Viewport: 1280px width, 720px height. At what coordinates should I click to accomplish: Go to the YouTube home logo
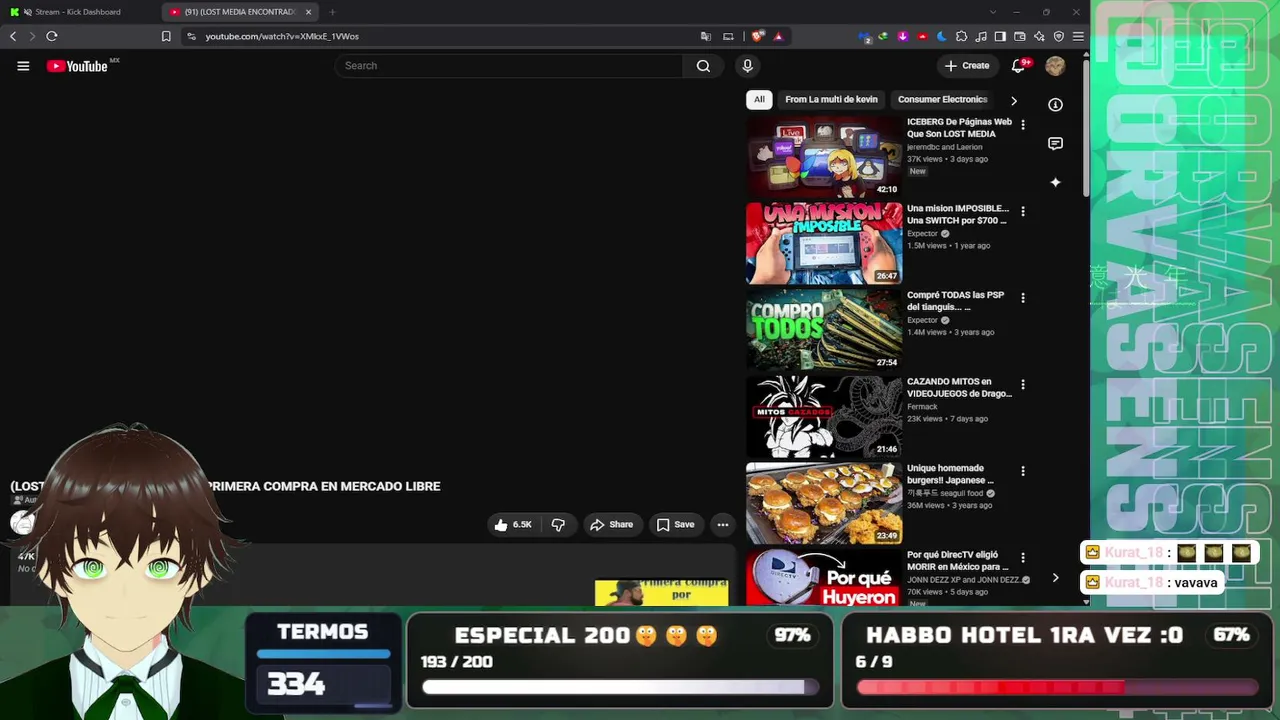coord(78,66)
